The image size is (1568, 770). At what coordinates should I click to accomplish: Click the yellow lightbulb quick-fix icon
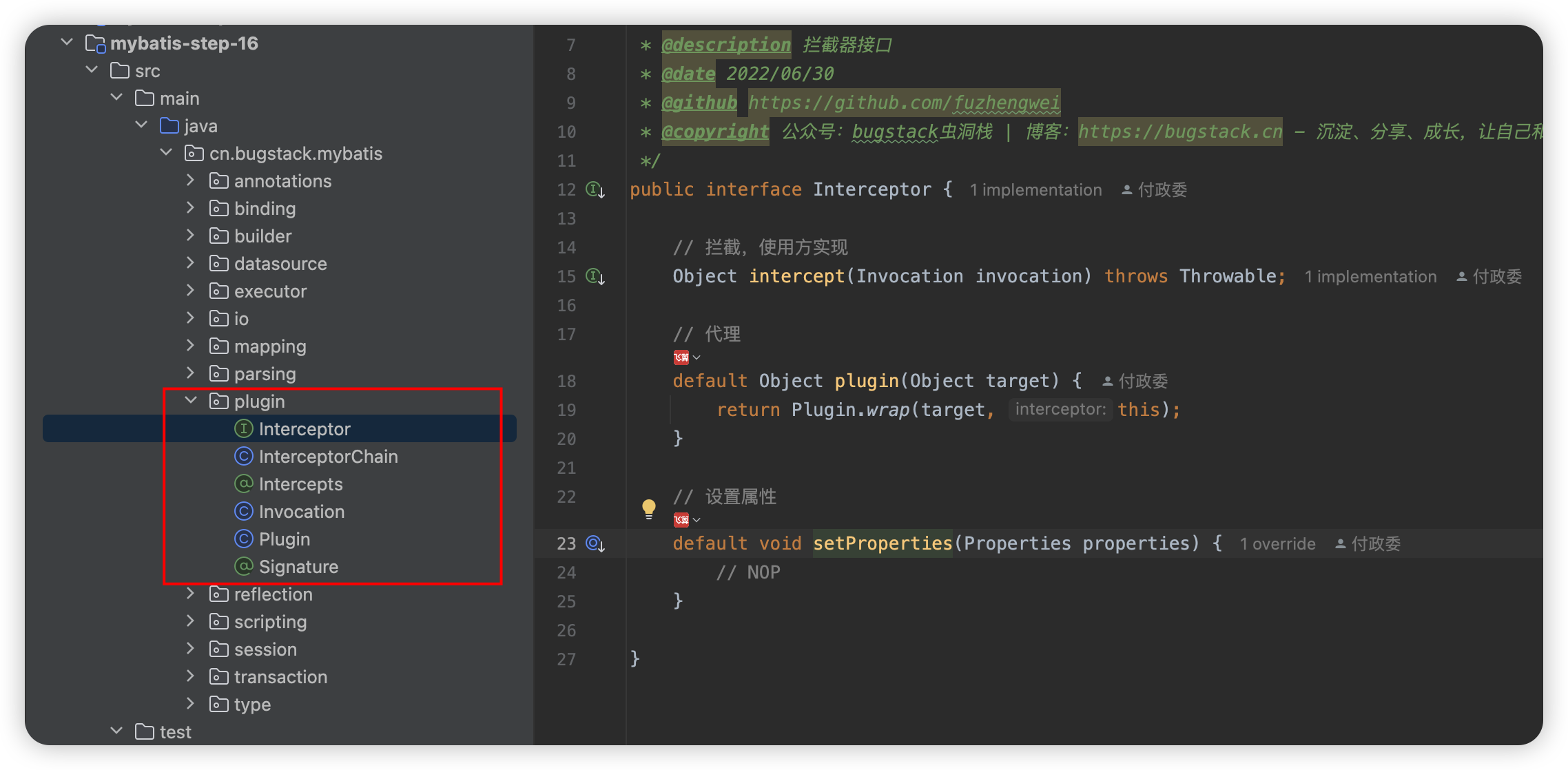point(648,508)
